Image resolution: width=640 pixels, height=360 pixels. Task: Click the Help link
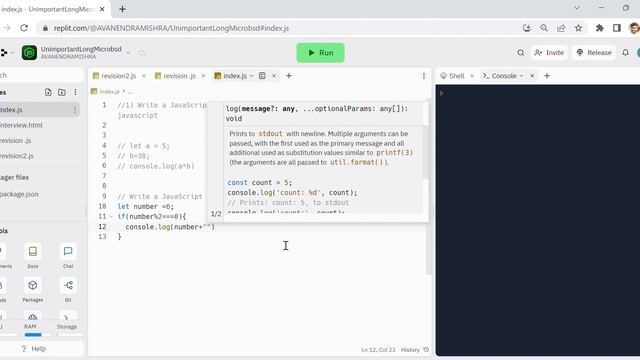pos(33,349)
